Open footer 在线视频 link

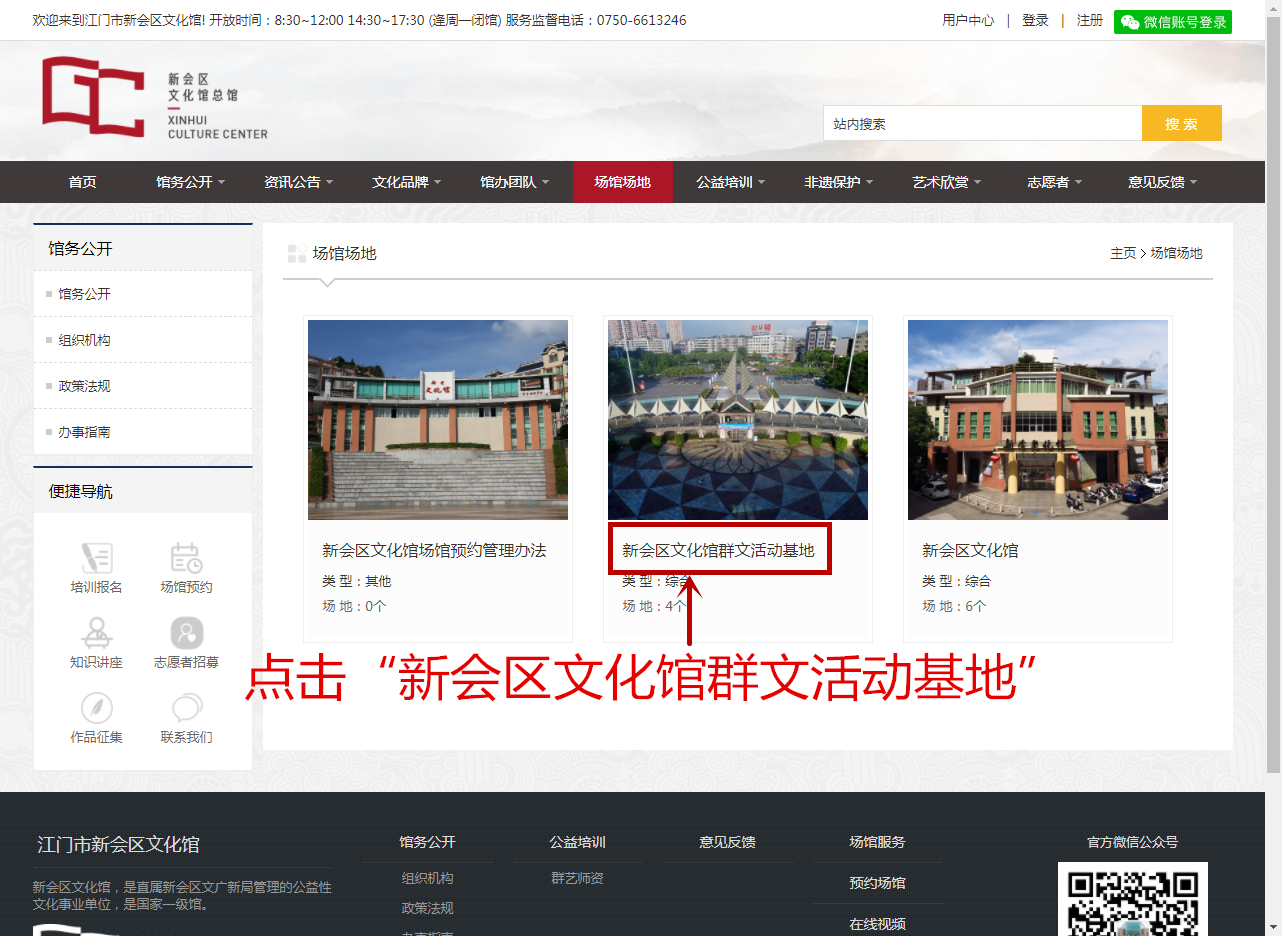(x=877, y=924)
